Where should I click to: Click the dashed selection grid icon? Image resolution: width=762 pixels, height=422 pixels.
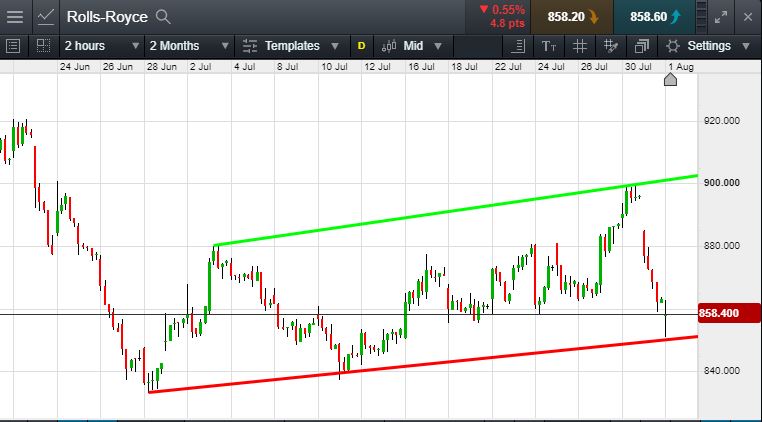point(44,46)
